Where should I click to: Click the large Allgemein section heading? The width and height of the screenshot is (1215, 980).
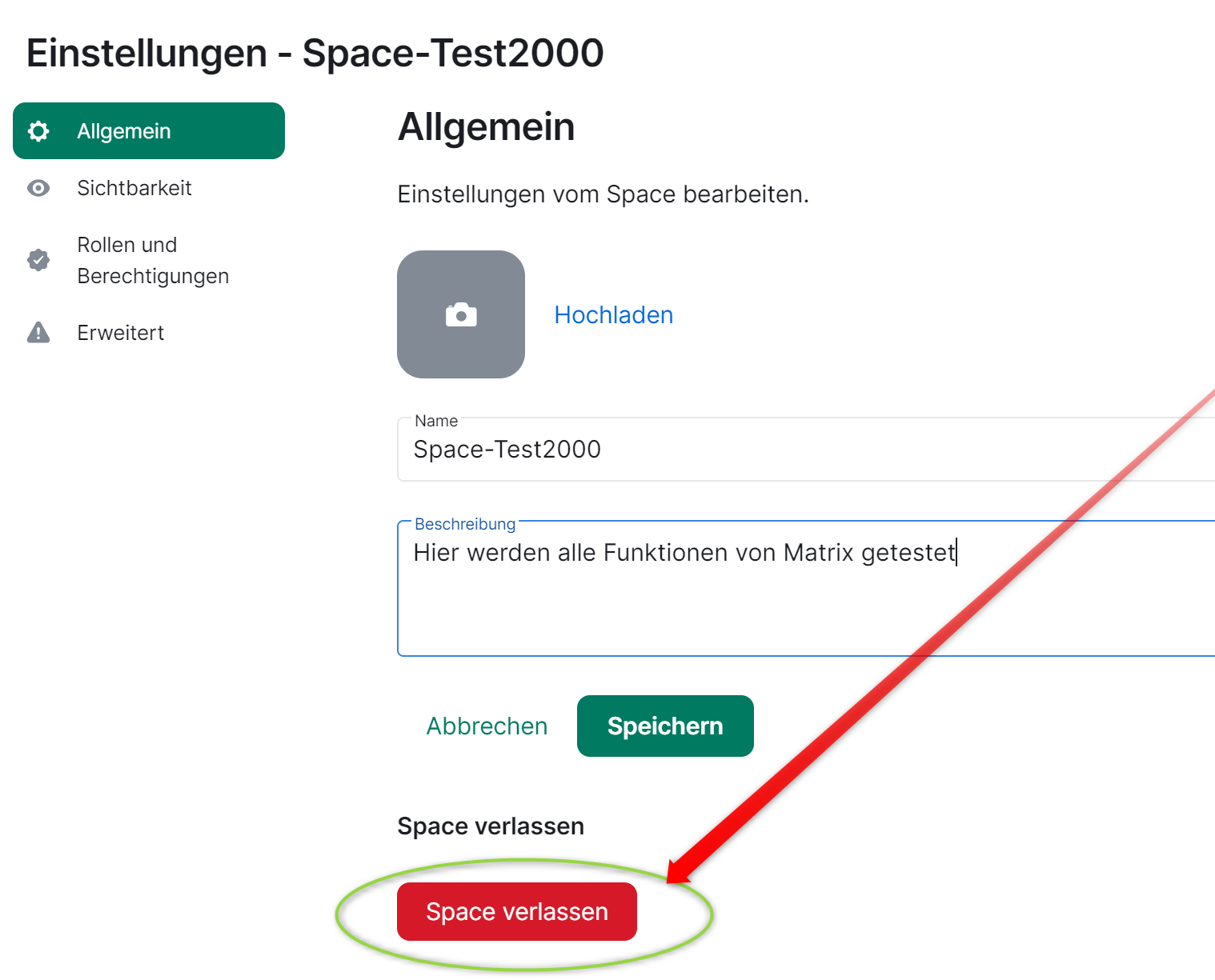[486, 127]
